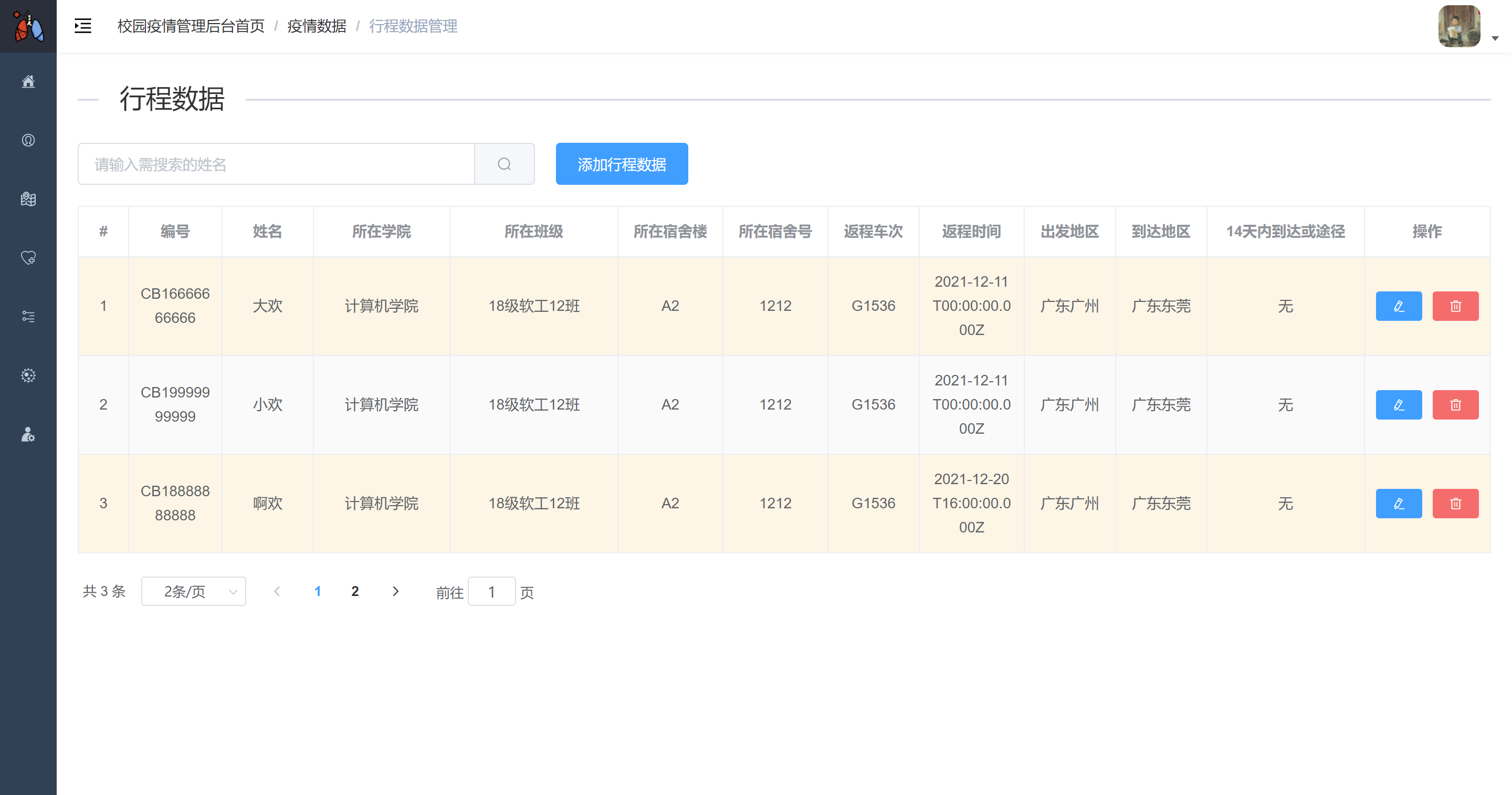Screen dimensions: 1512x795
Task: Click the go-to page number input
Action: [x=491, y=592]
